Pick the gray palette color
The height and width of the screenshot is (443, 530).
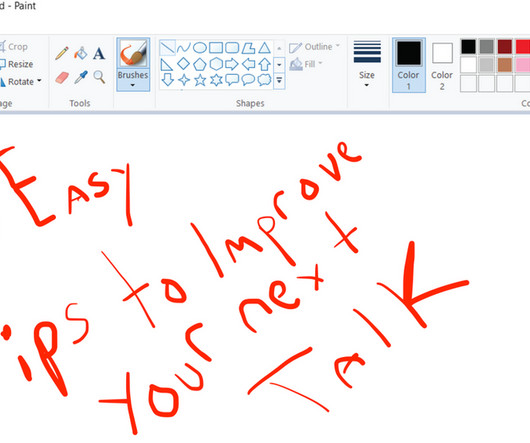click(486, 47)
